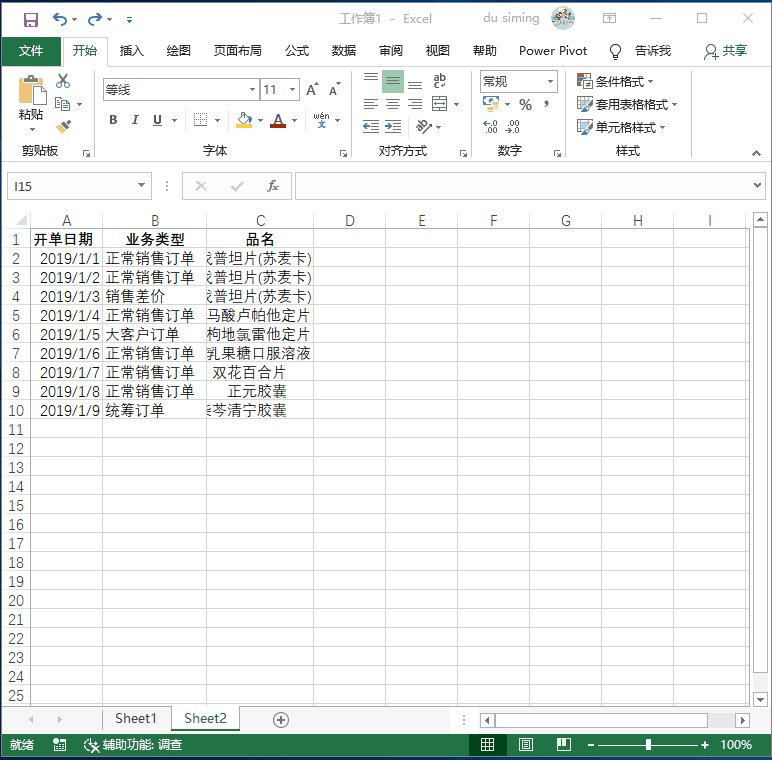Screen dimensions: 772x760
Task: Add a new sheet with plus button
Action: 281,720
